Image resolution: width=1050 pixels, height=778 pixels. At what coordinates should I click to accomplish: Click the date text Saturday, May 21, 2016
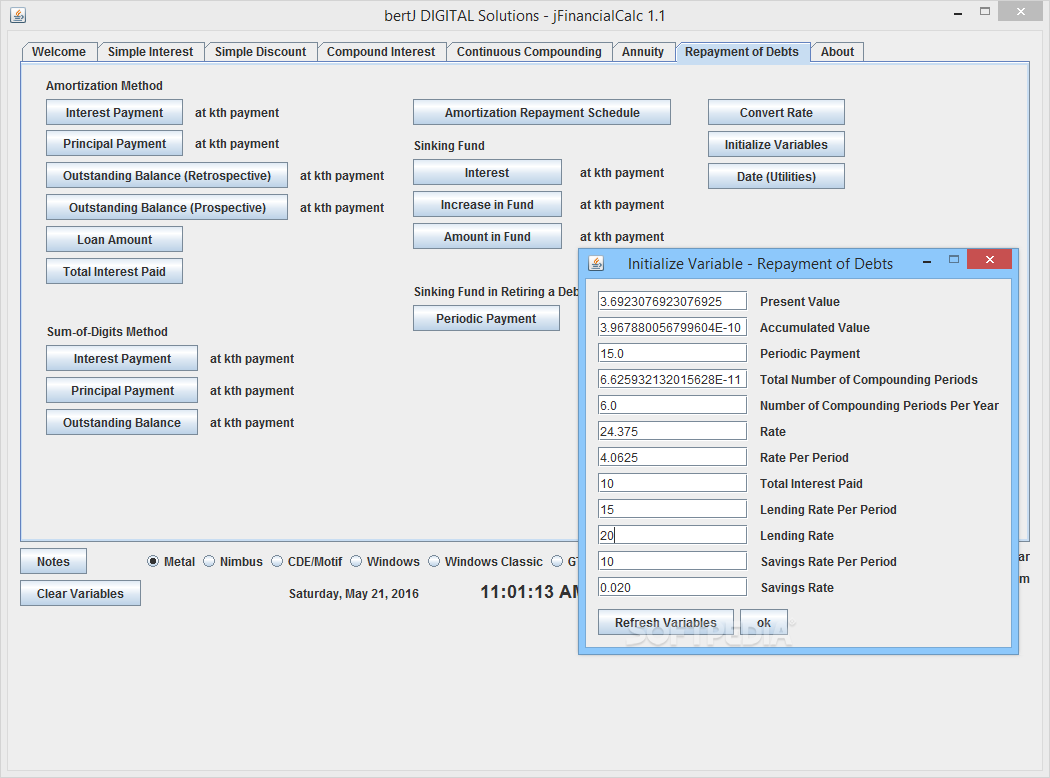tap(354, 594)
